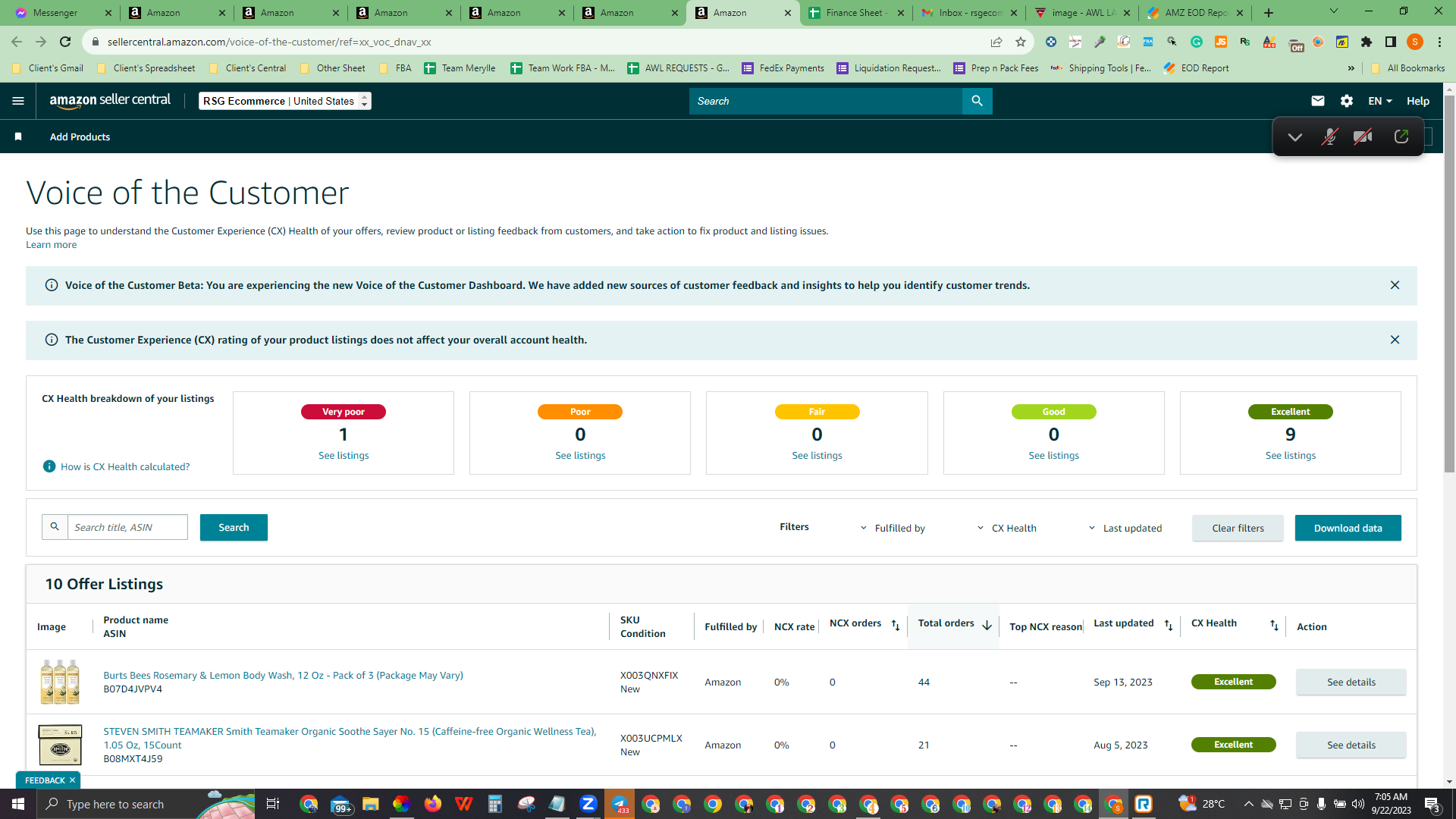Viewport: 1456px width, 819px height.
Task: Expand the Last updated filter
Action: 1125,528
